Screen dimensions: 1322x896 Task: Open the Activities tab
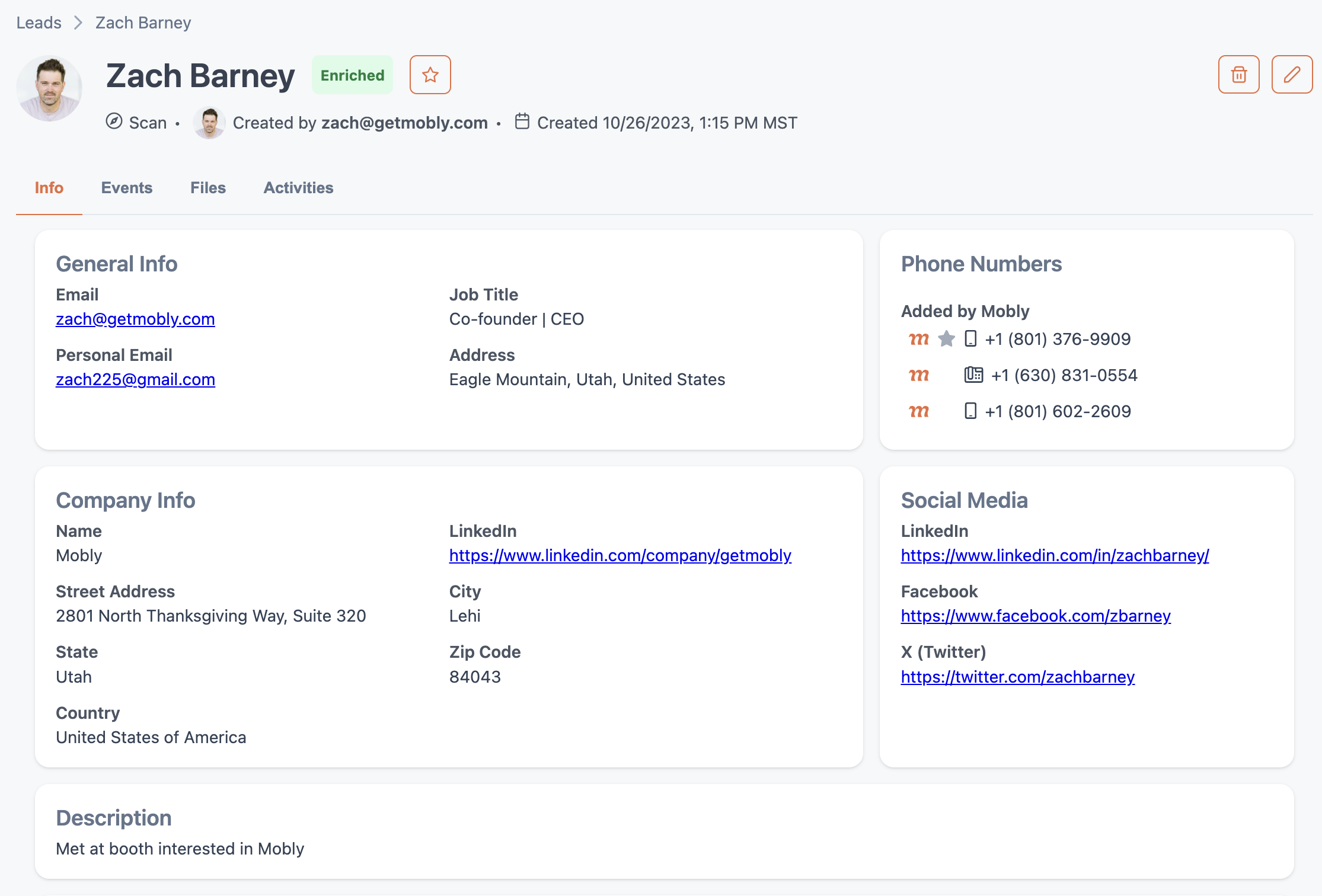[x=298, y=188]
